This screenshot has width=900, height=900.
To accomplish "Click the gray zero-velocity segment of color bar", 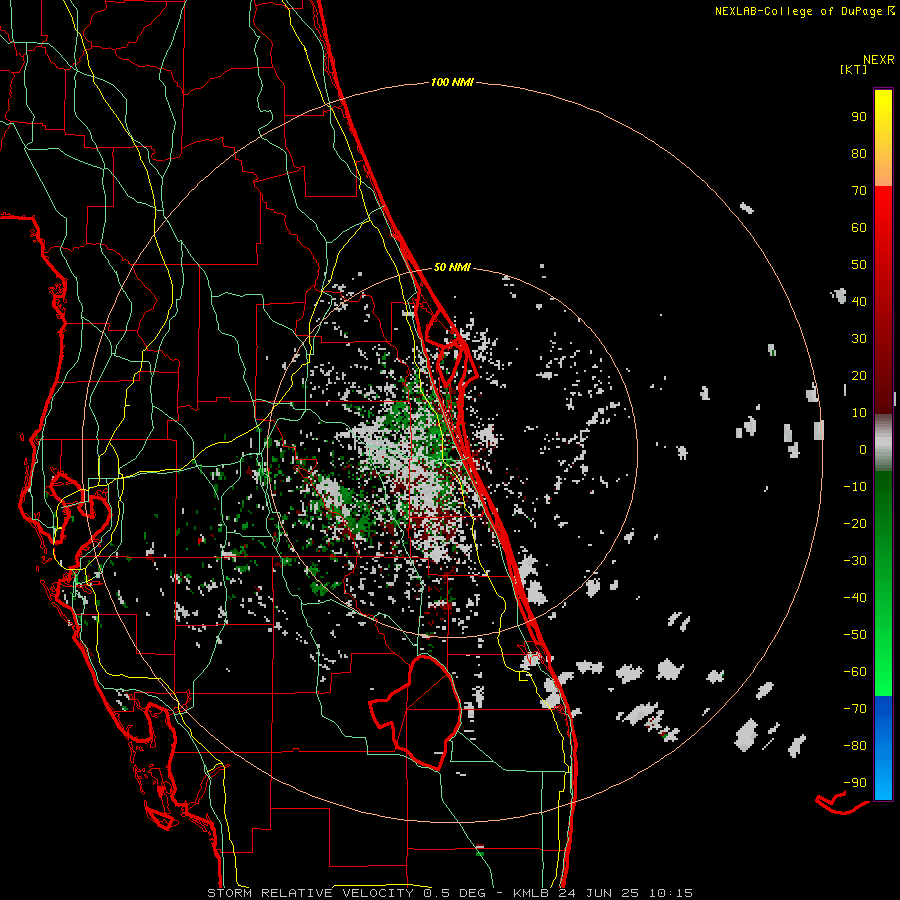I will click(883, 443).
